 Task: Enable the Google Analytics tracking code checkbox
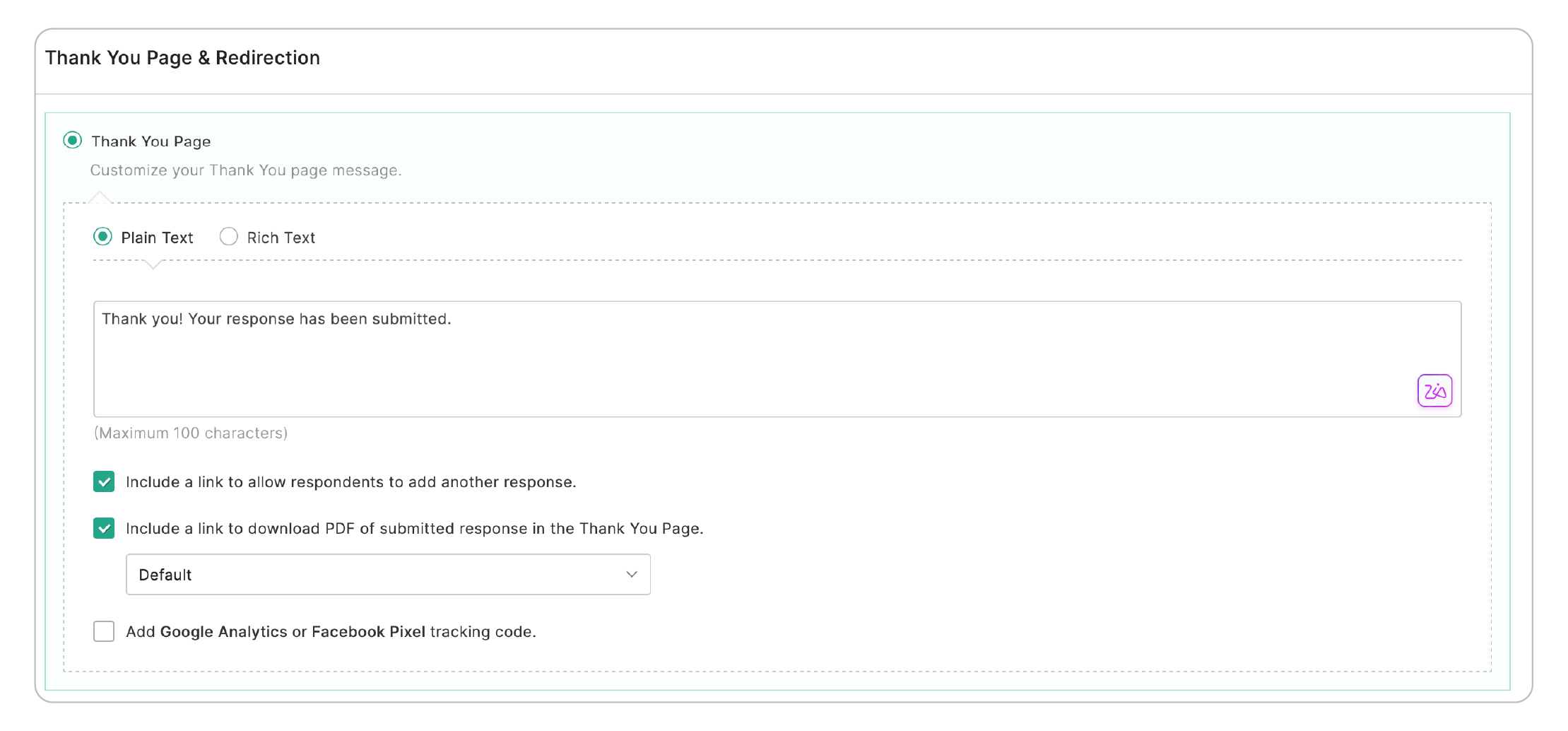click(x=104, y=631)
